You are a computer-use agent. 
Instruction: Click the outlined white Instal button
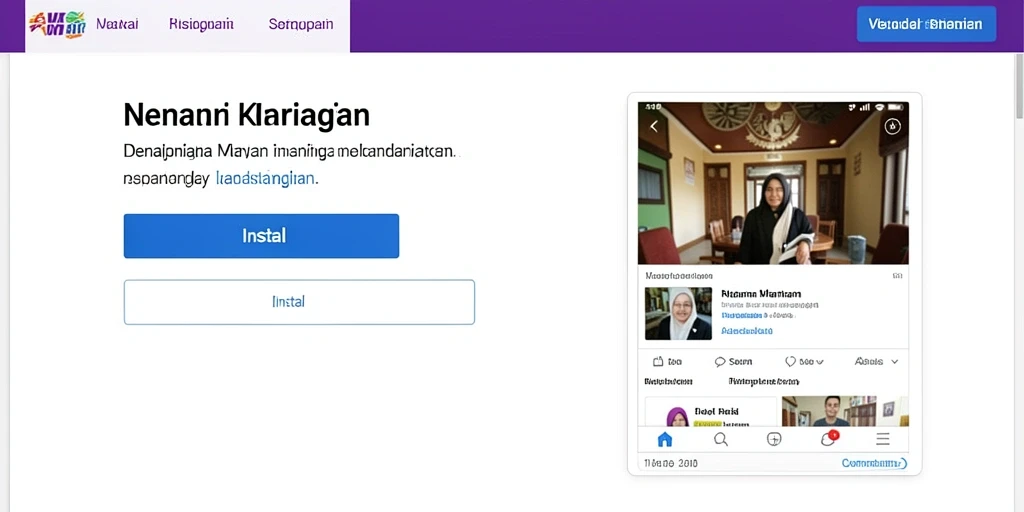click(299, 302)
